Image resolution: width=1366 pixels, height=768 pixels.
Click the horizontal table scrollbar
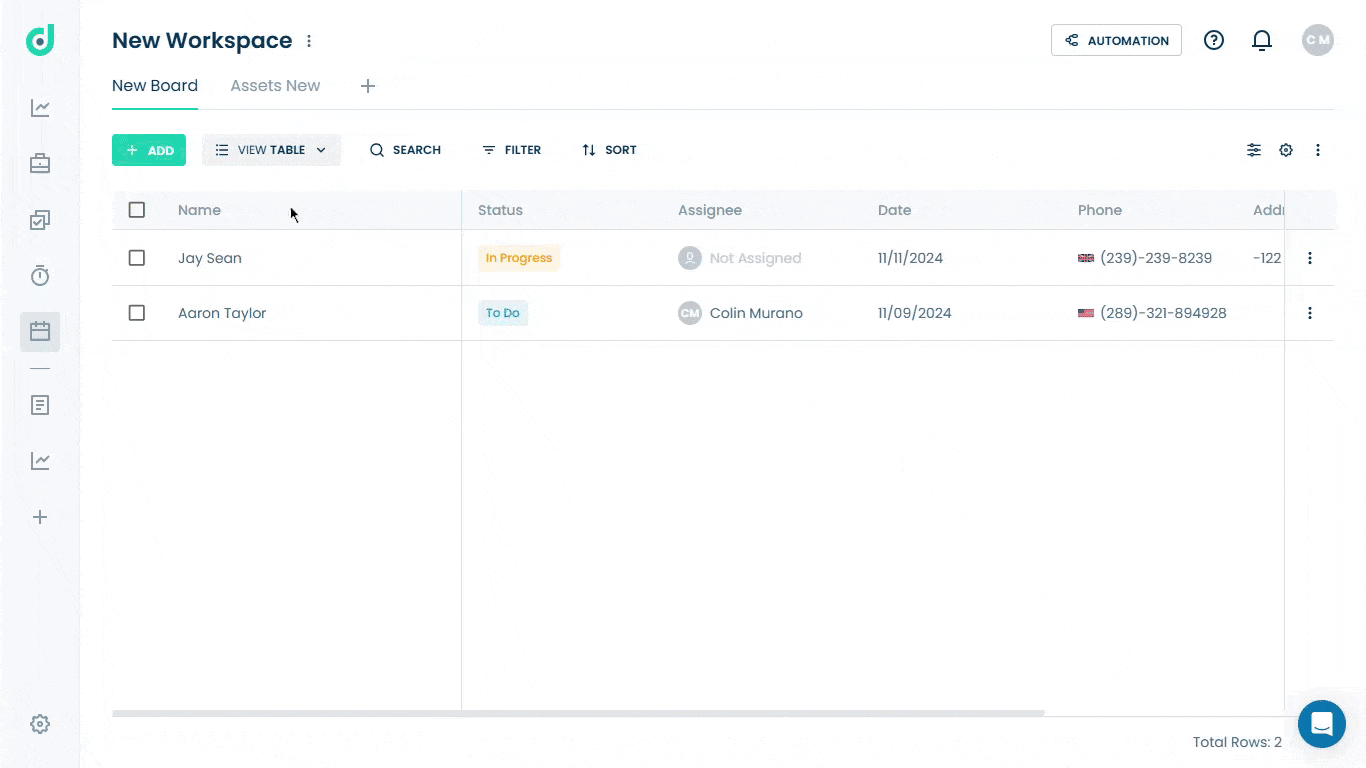[578, 713]
